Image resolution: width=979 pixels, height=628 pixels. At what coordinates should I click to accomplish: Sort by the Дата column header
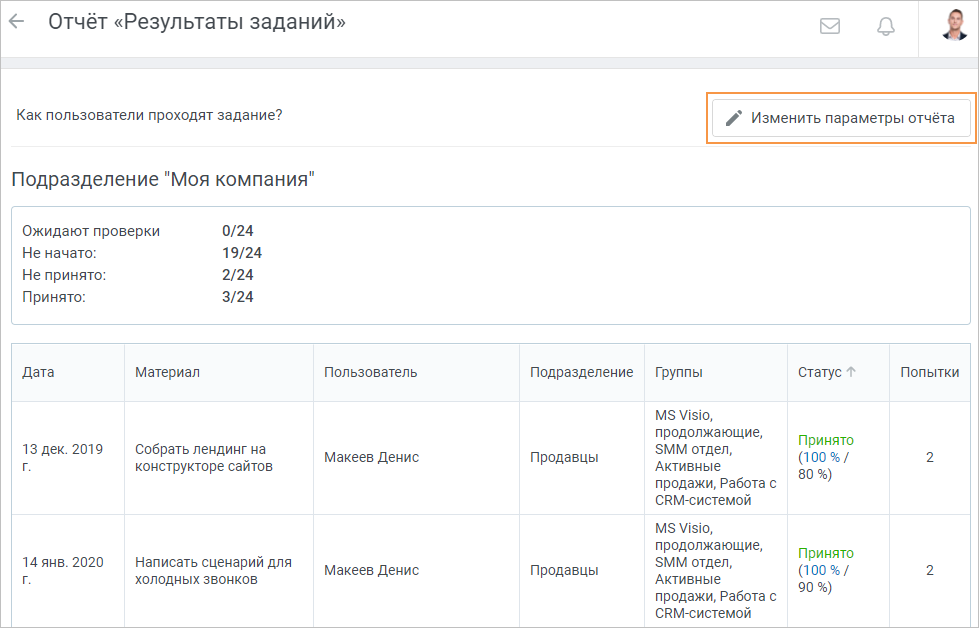pos(38,372)
